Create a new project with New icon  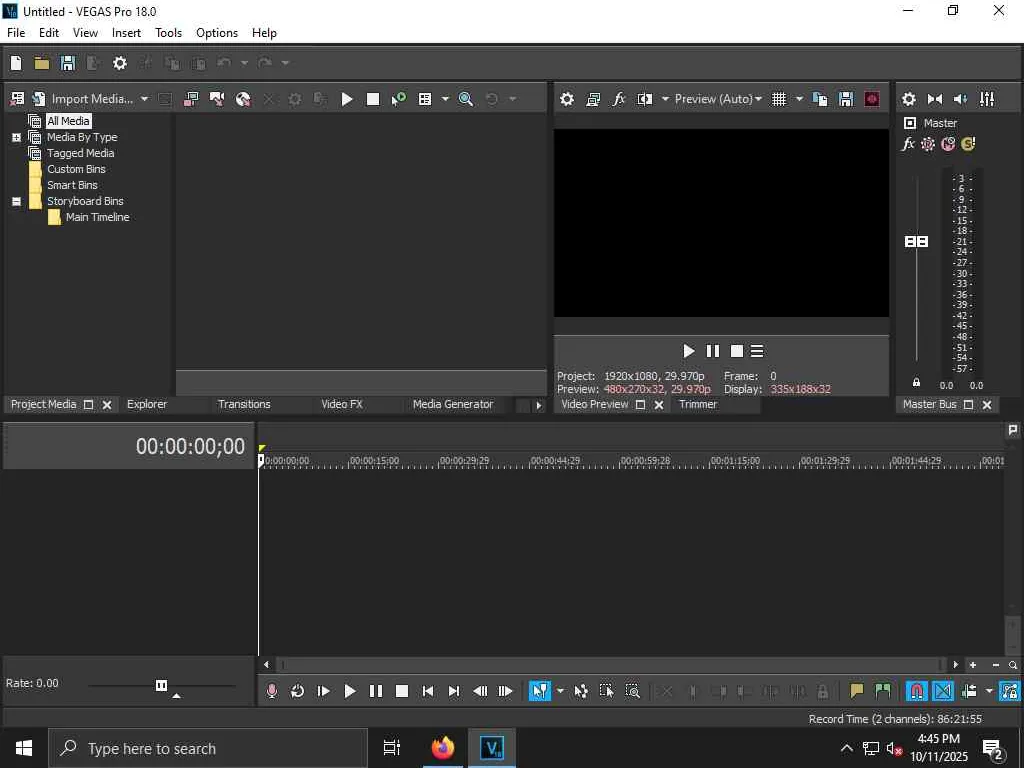pos(16,63)
